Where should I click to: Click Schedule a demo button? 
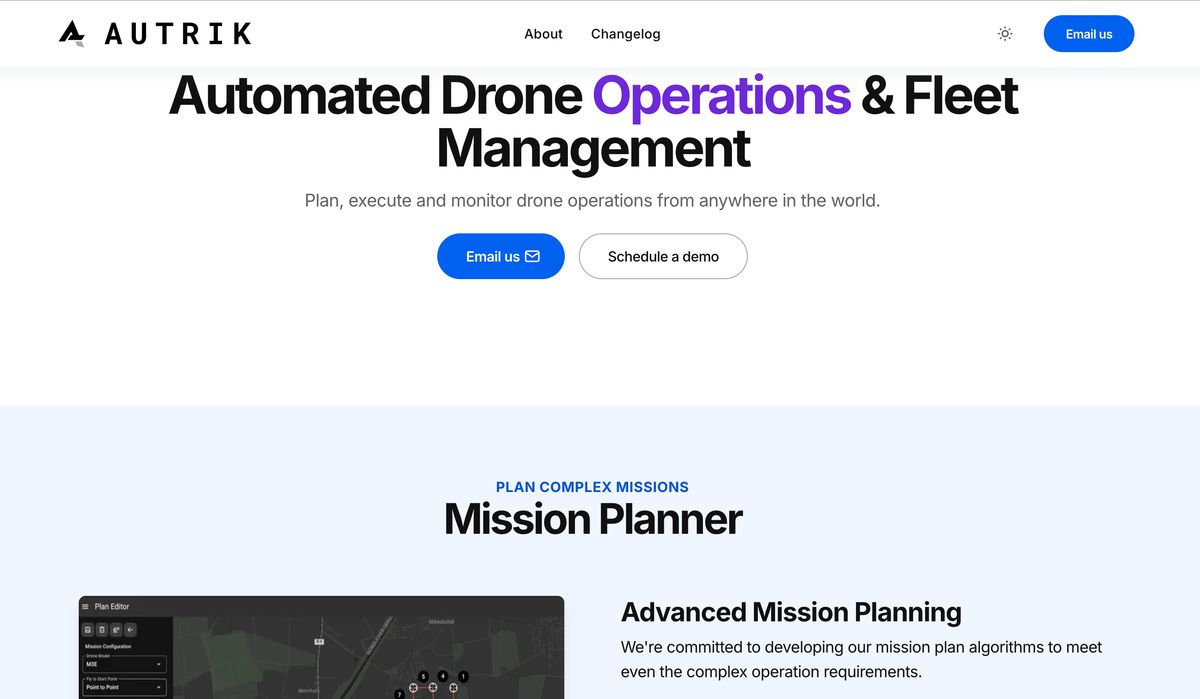(x=663, y=256)
